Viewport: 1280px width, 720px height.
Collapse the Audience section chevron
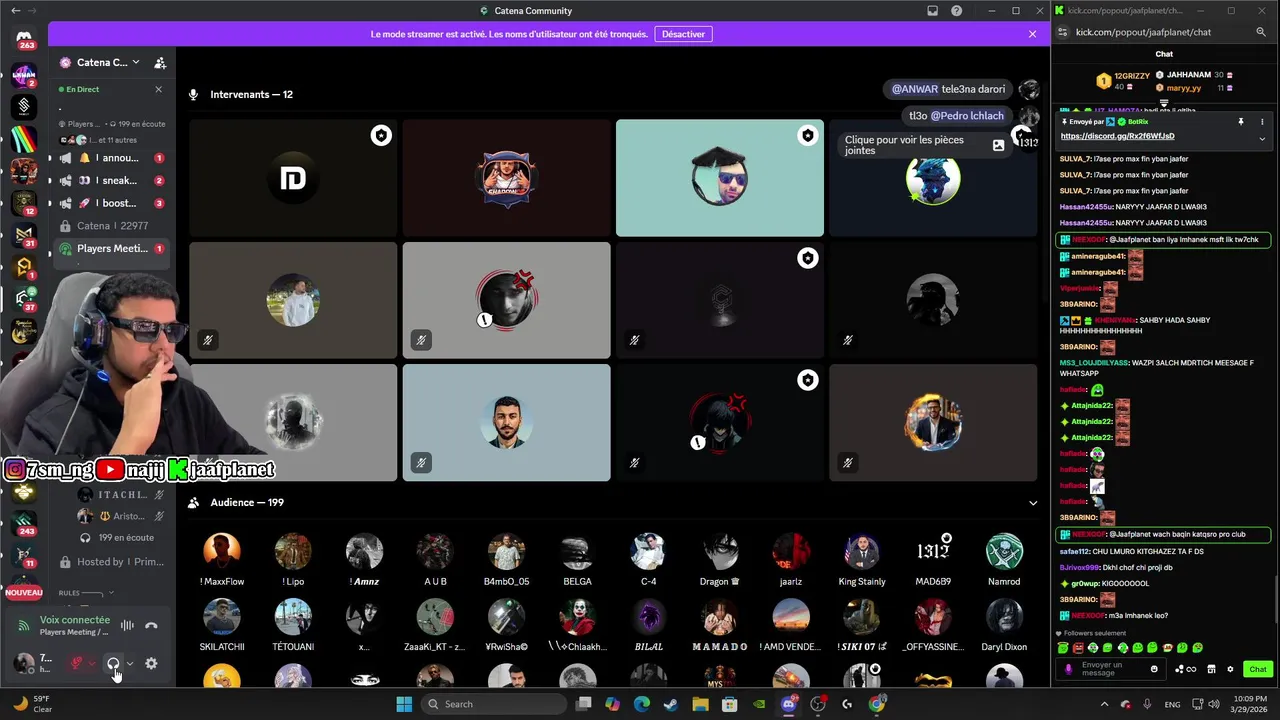coord(1033,503)
